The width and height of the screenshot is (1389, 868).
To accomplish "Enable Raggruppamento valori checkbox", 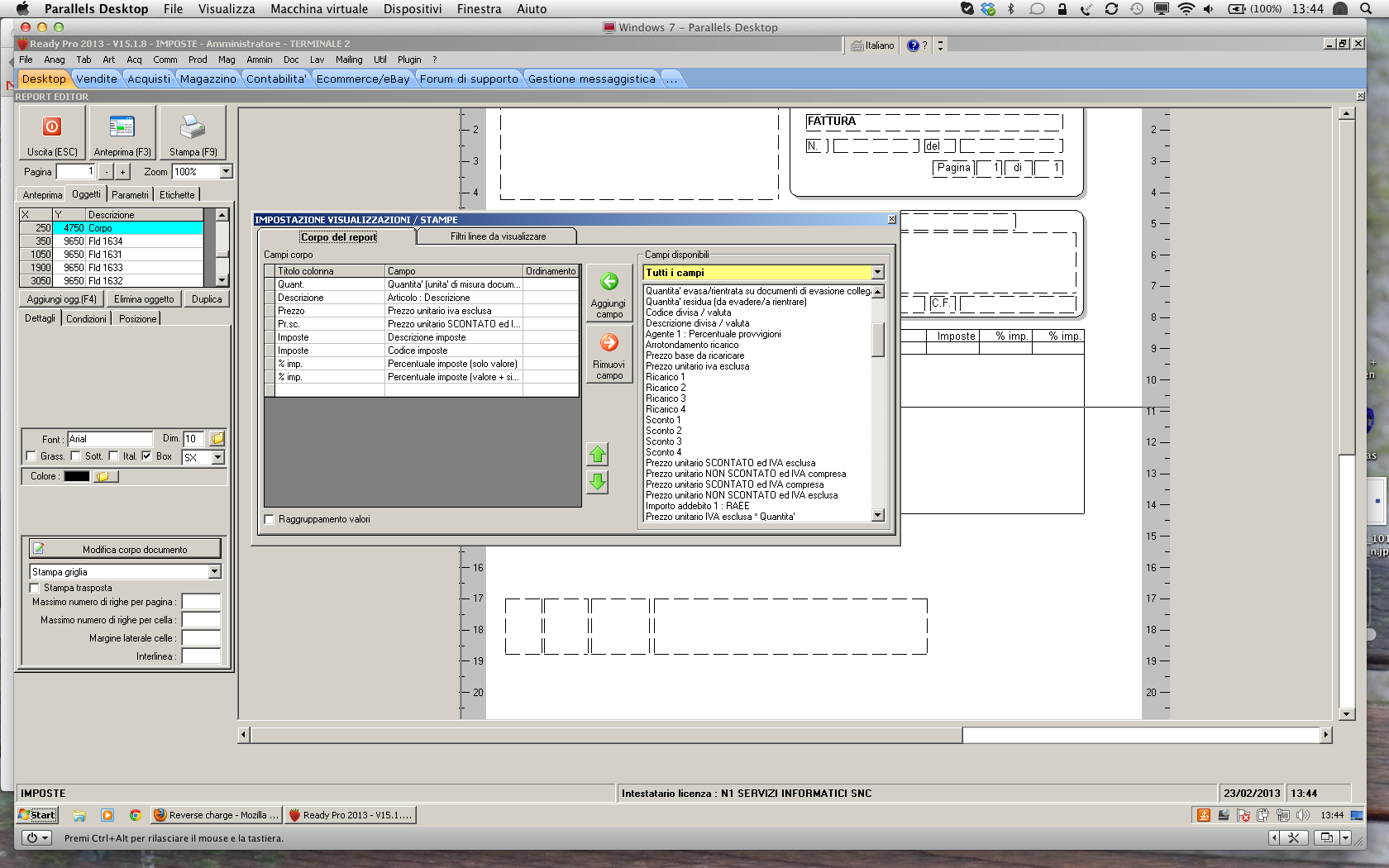I will (x=269, y=519).
